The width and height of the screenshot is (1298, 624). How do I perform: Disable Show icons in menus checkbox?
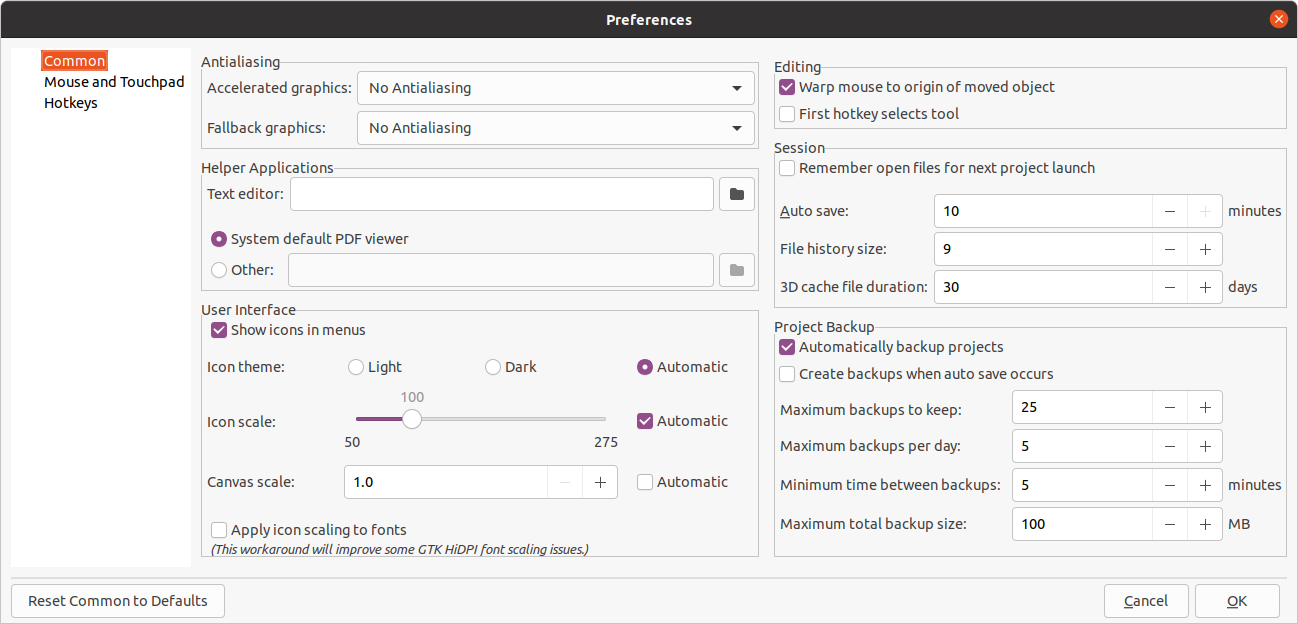(219, 330)
